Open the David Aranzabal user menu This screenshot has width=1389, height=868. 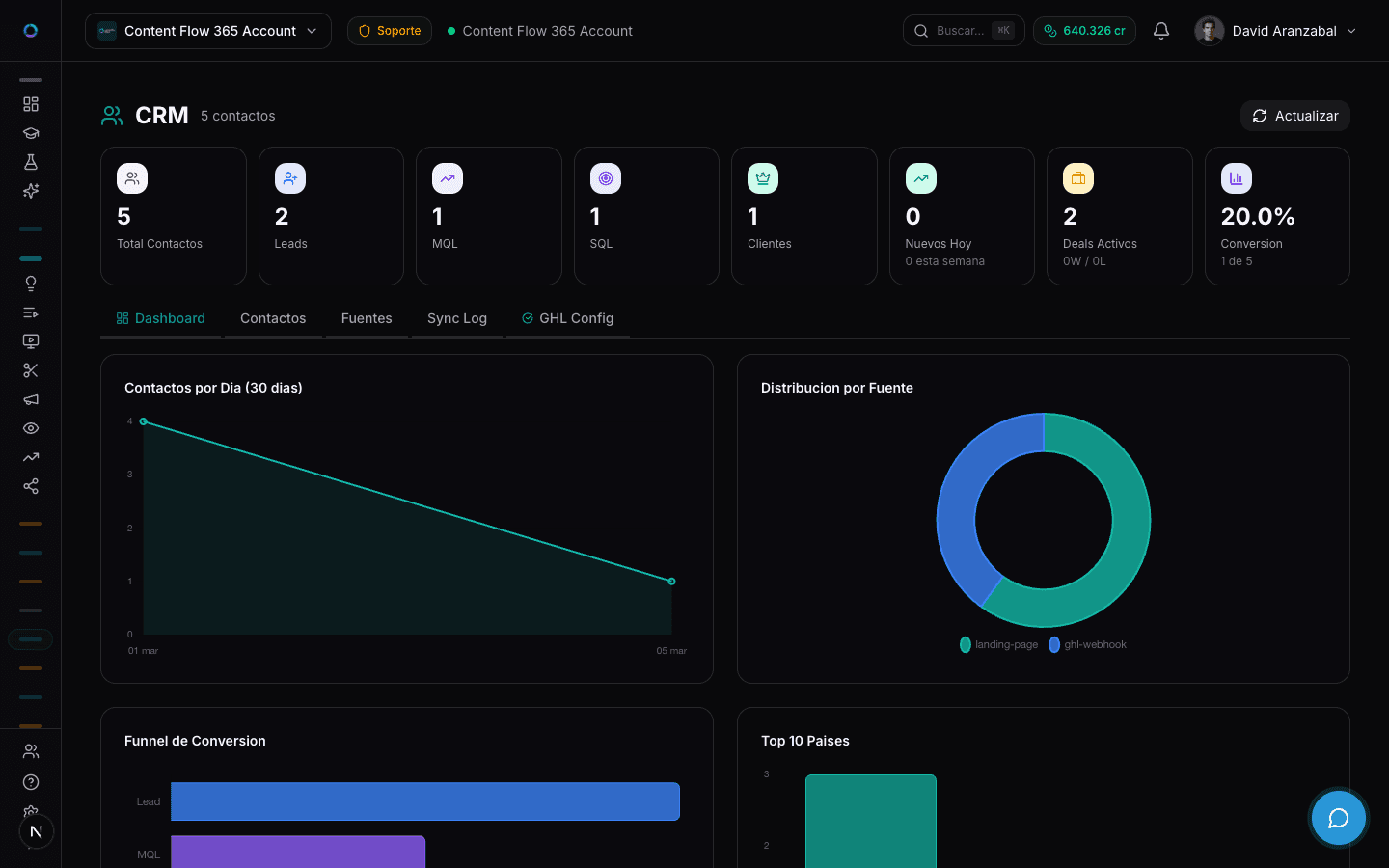[1276, 31]
